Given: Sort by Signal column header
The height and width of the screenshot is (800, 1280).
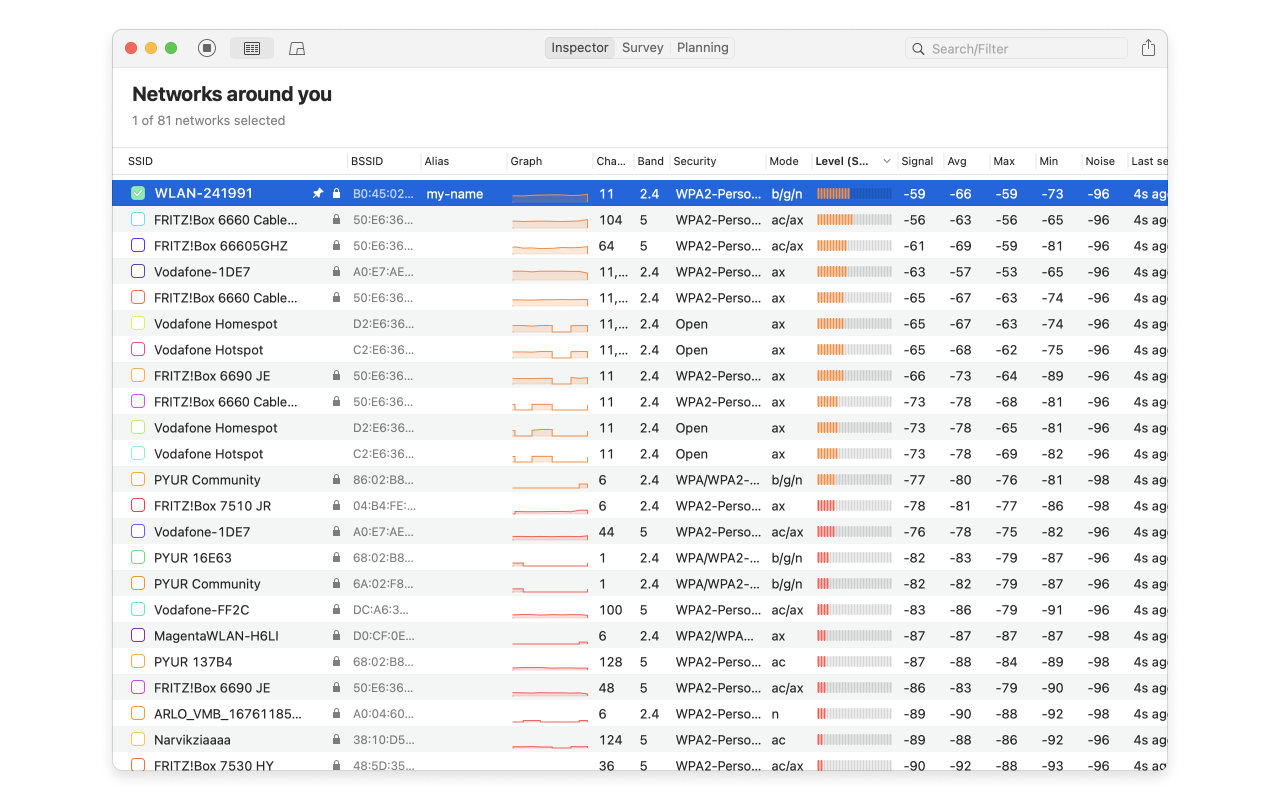Looking at the screenshot, I should [x=917, y=161].
